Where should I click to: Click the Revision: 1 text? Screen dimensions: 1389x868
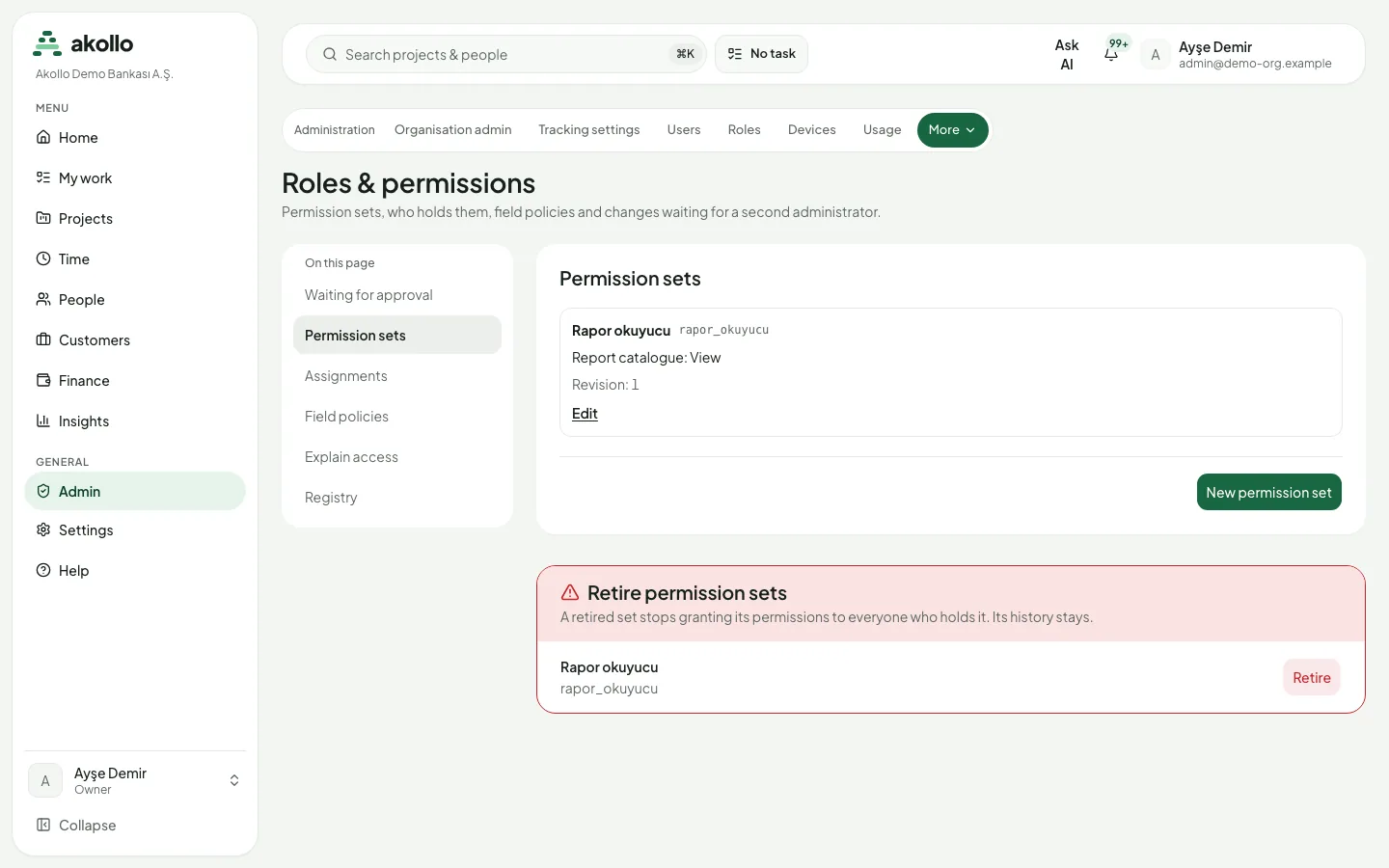(606, 385)
